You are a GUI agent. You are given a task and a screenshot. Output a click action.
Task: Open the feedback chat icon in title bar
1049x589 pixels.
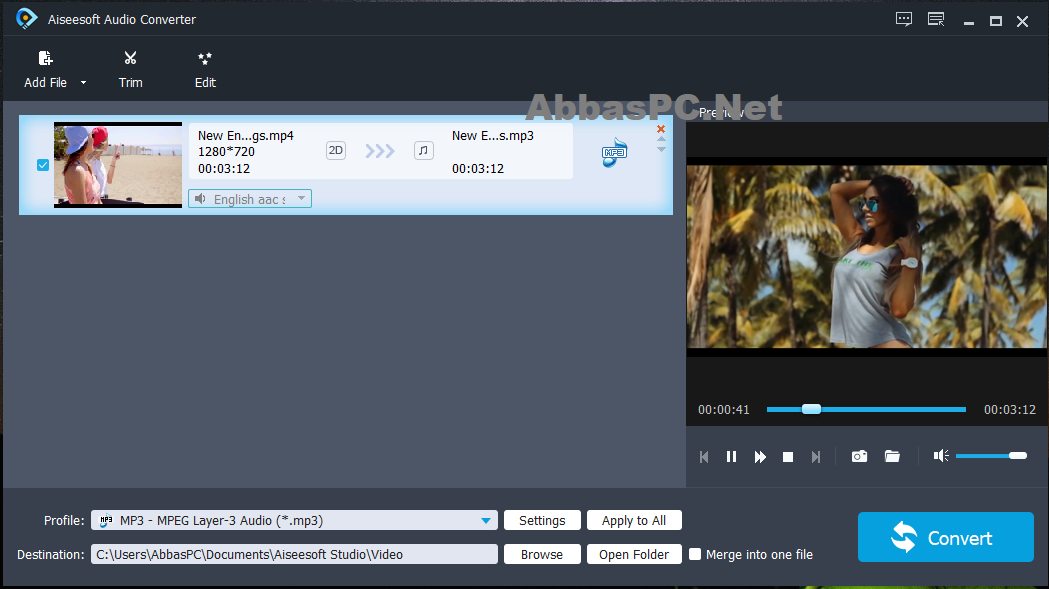click(x=904, y=19)
